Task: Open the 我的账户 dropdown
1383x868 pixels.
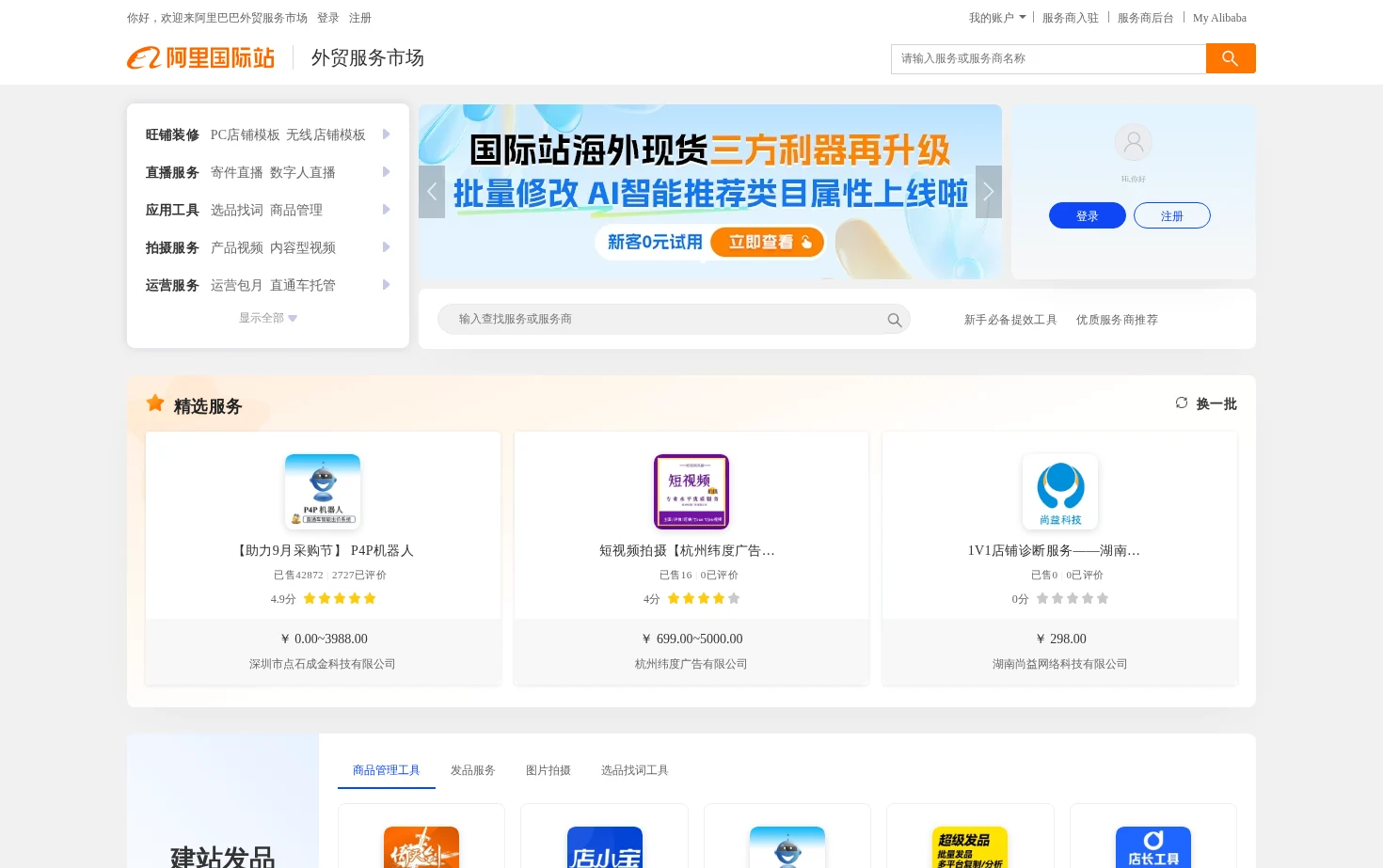Action: click(997, 18)
